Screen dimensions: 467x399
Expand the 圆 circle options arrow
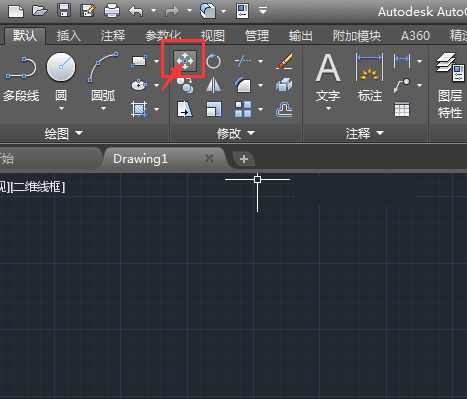pyautogui.click(x=61, y=109)
